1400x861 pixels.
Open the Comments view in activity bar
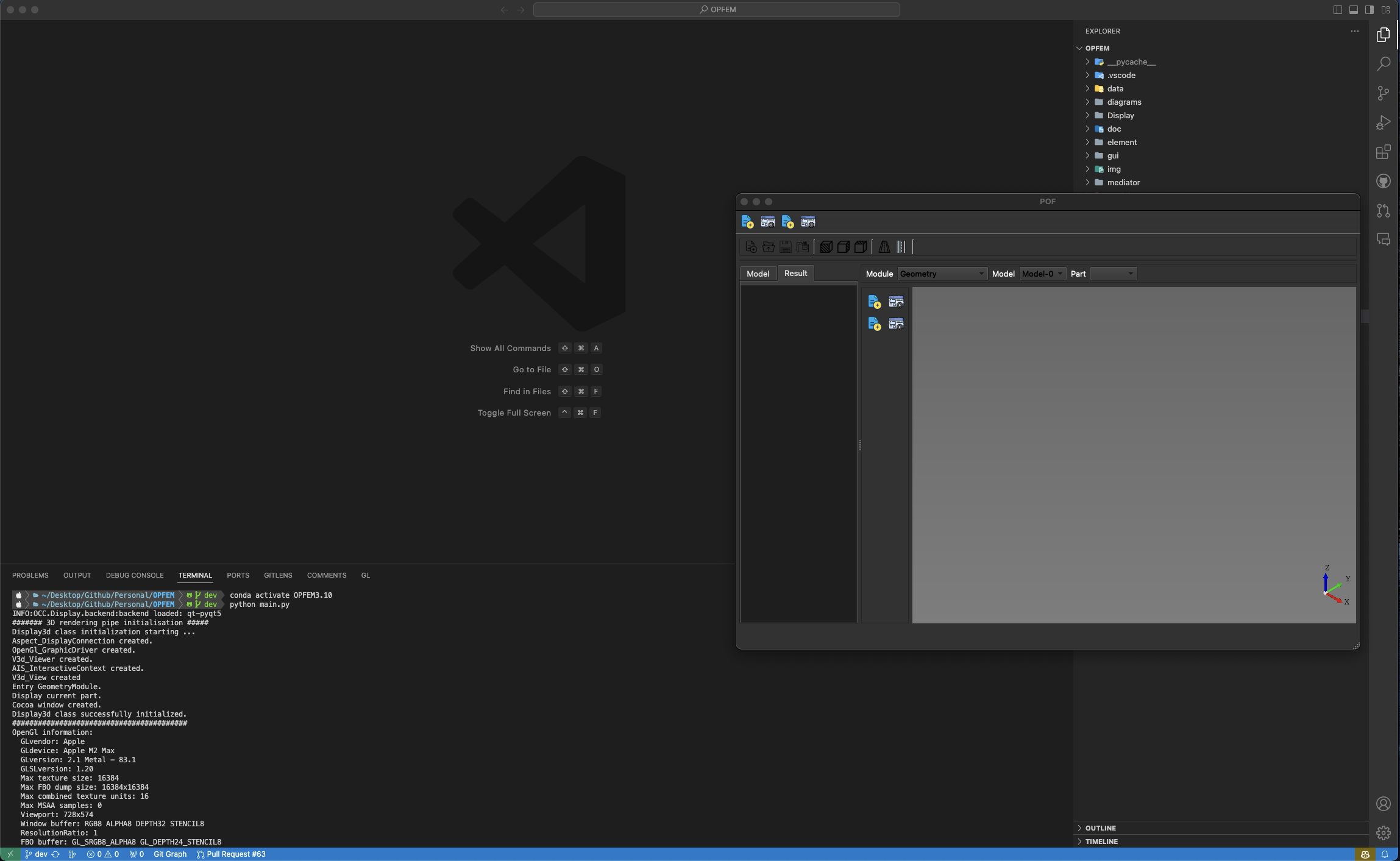1384,239
